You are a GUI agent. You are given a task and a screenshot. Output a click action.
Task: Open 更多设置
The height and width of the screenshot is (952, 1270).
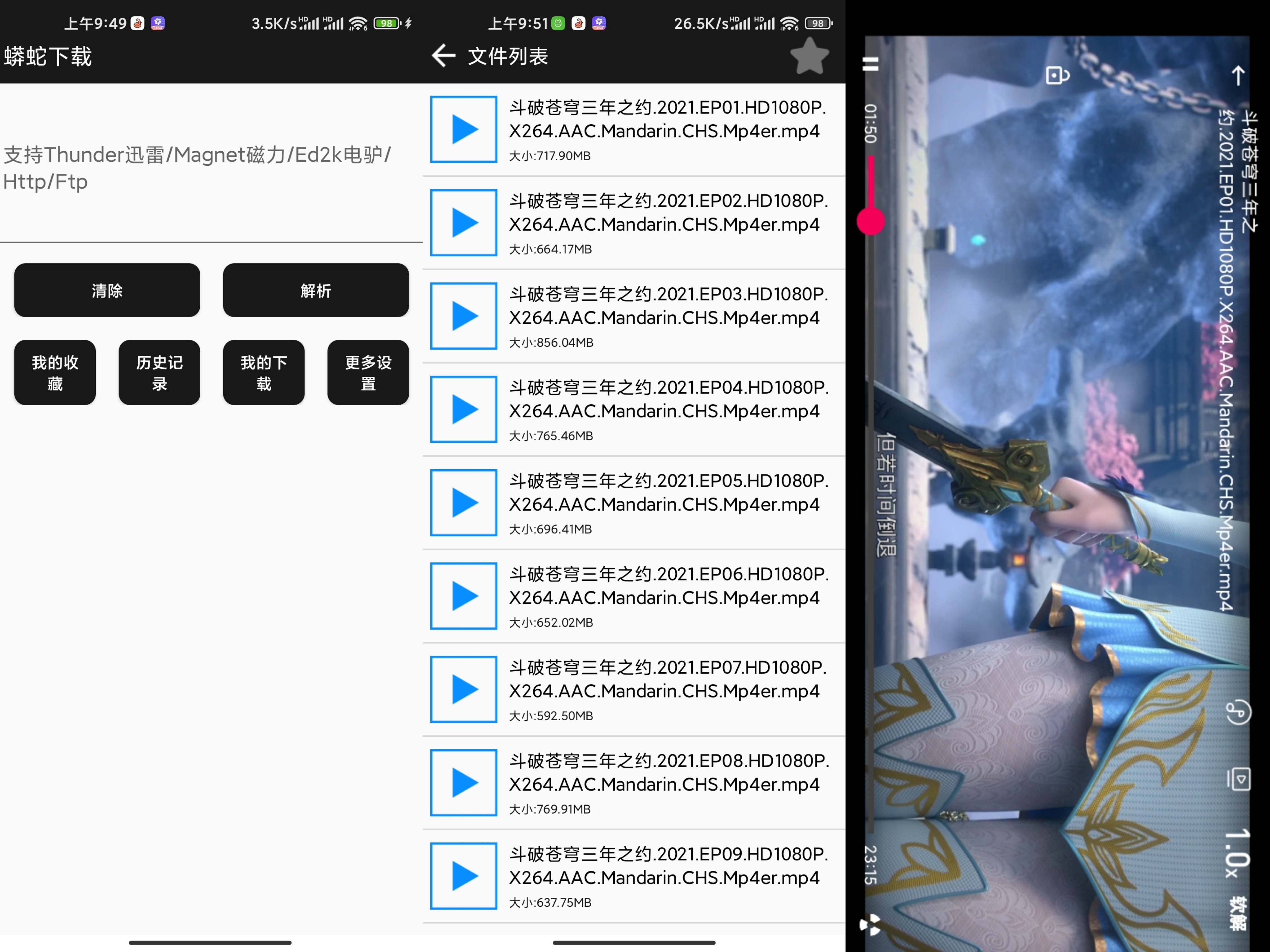(368, 372)
